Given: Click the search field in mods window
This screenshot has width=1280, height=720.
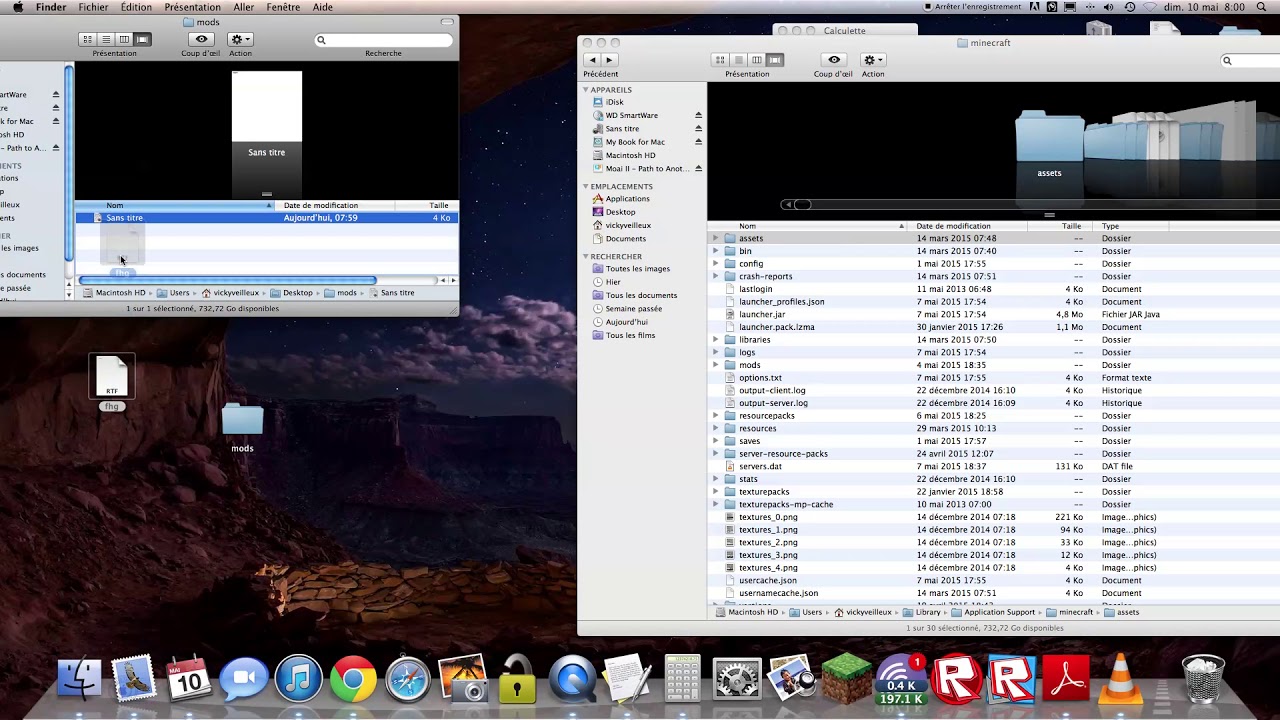Looking at the screenshot, I should coord(383,40).
